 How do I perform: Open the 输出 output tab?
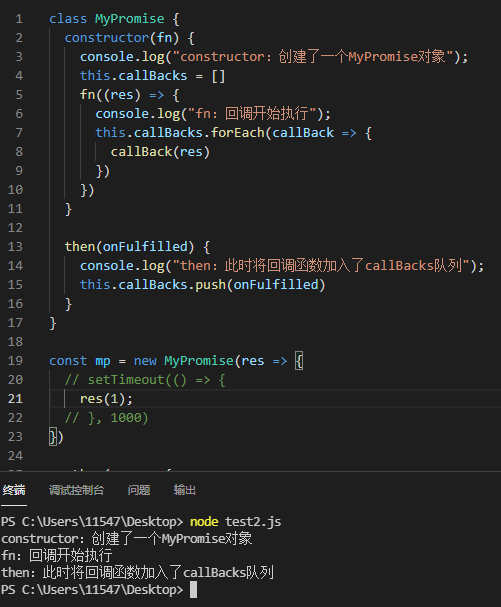(x=184, y=490)
